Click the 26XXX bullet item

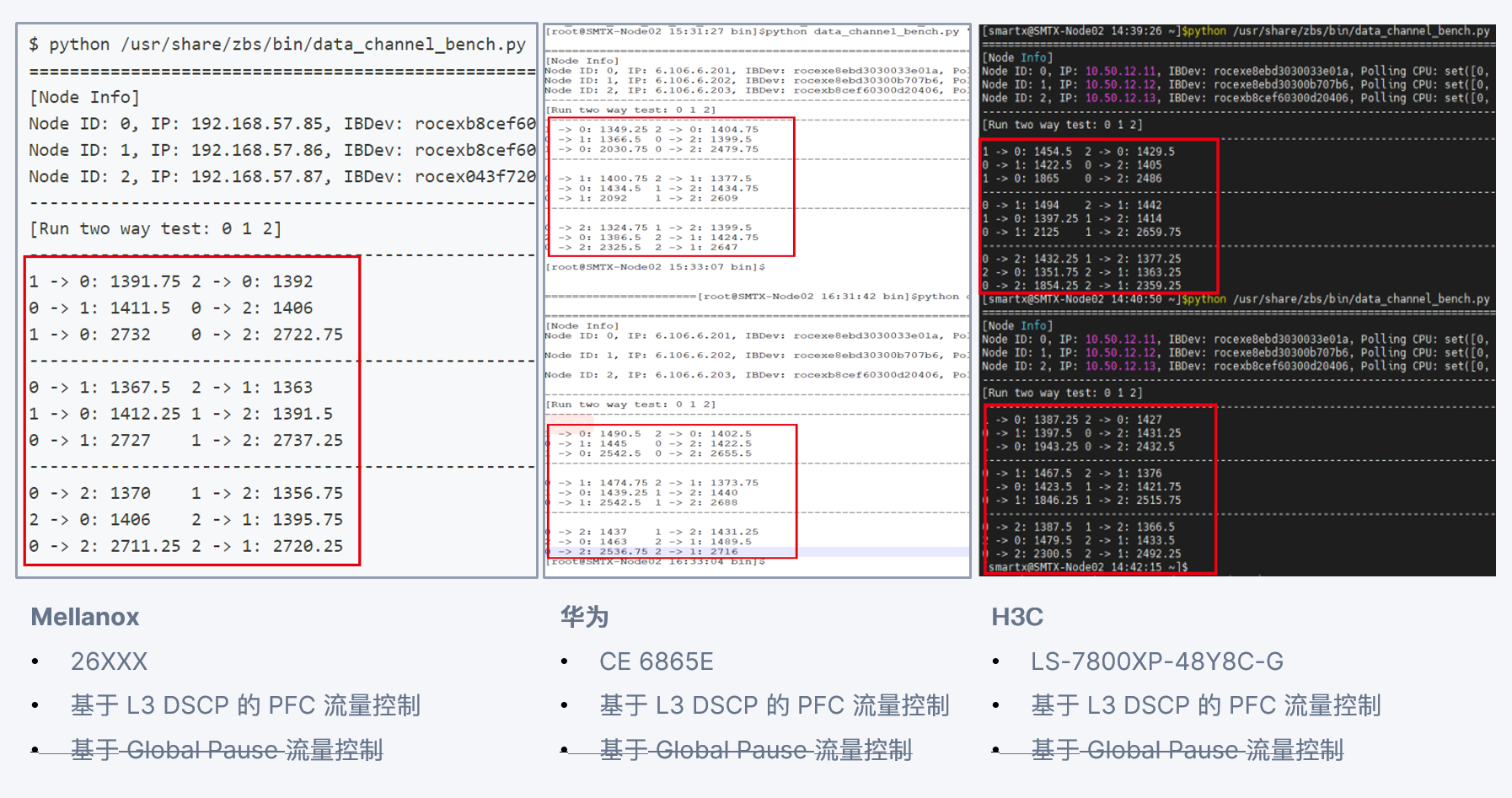pyautogui.click(x=110, y=661)
